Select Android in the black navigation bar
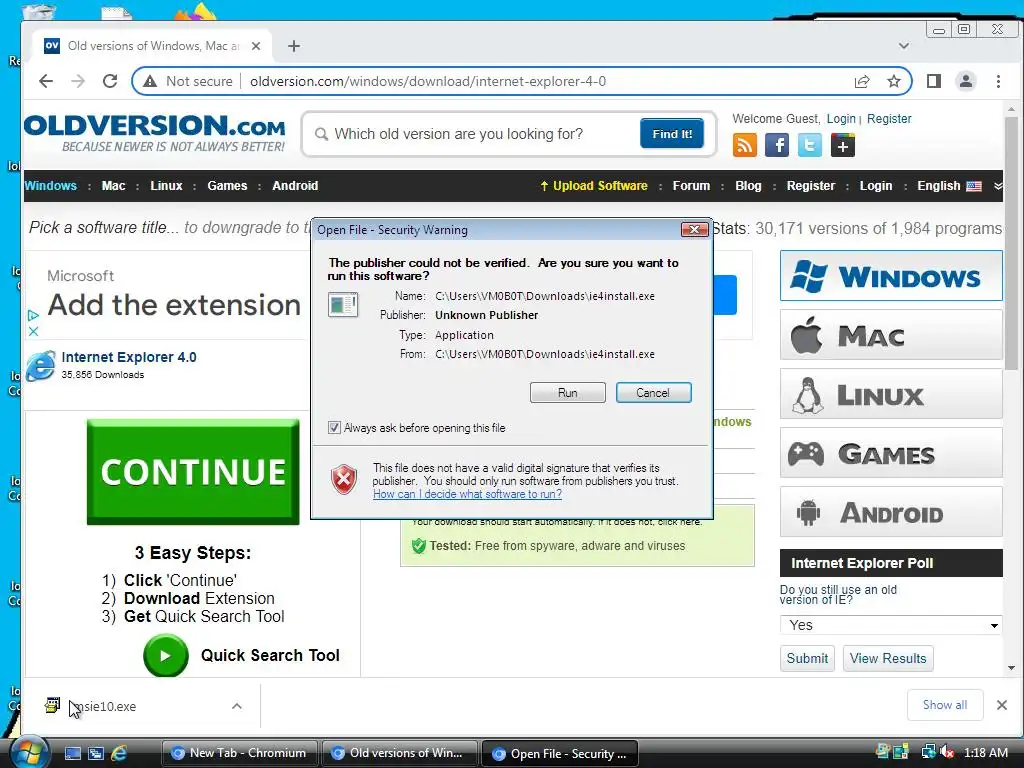This screenshot has width=1024, height=768. click(x=295, y=185)
